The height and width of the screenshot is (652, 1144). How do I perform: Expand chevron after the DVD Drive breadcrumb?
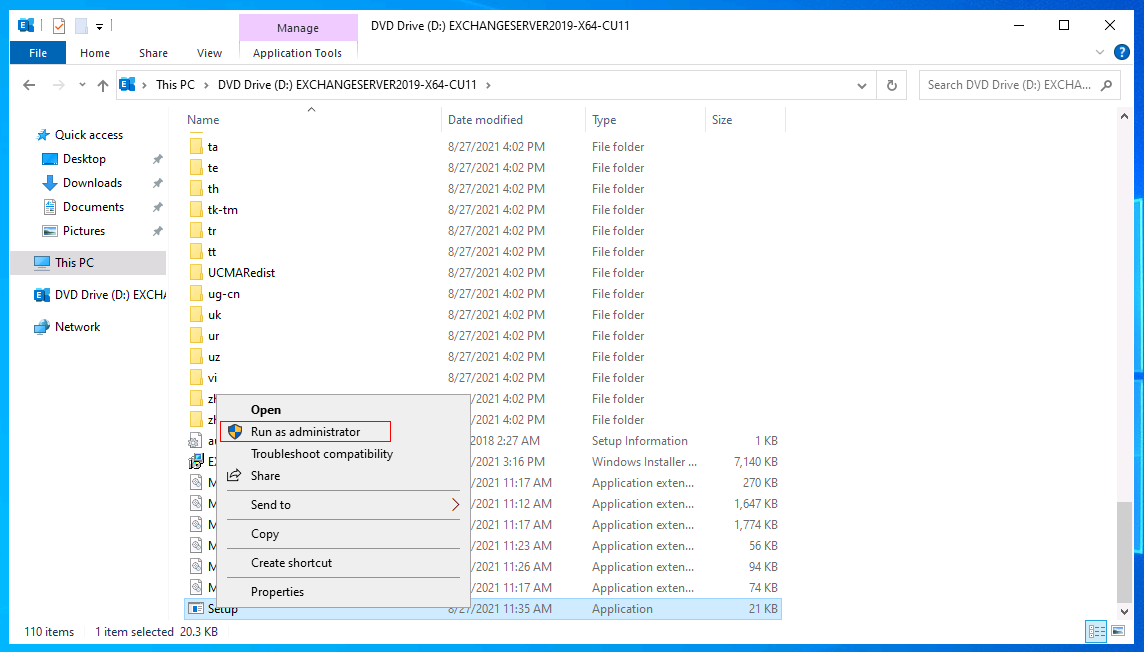[488, 85]
